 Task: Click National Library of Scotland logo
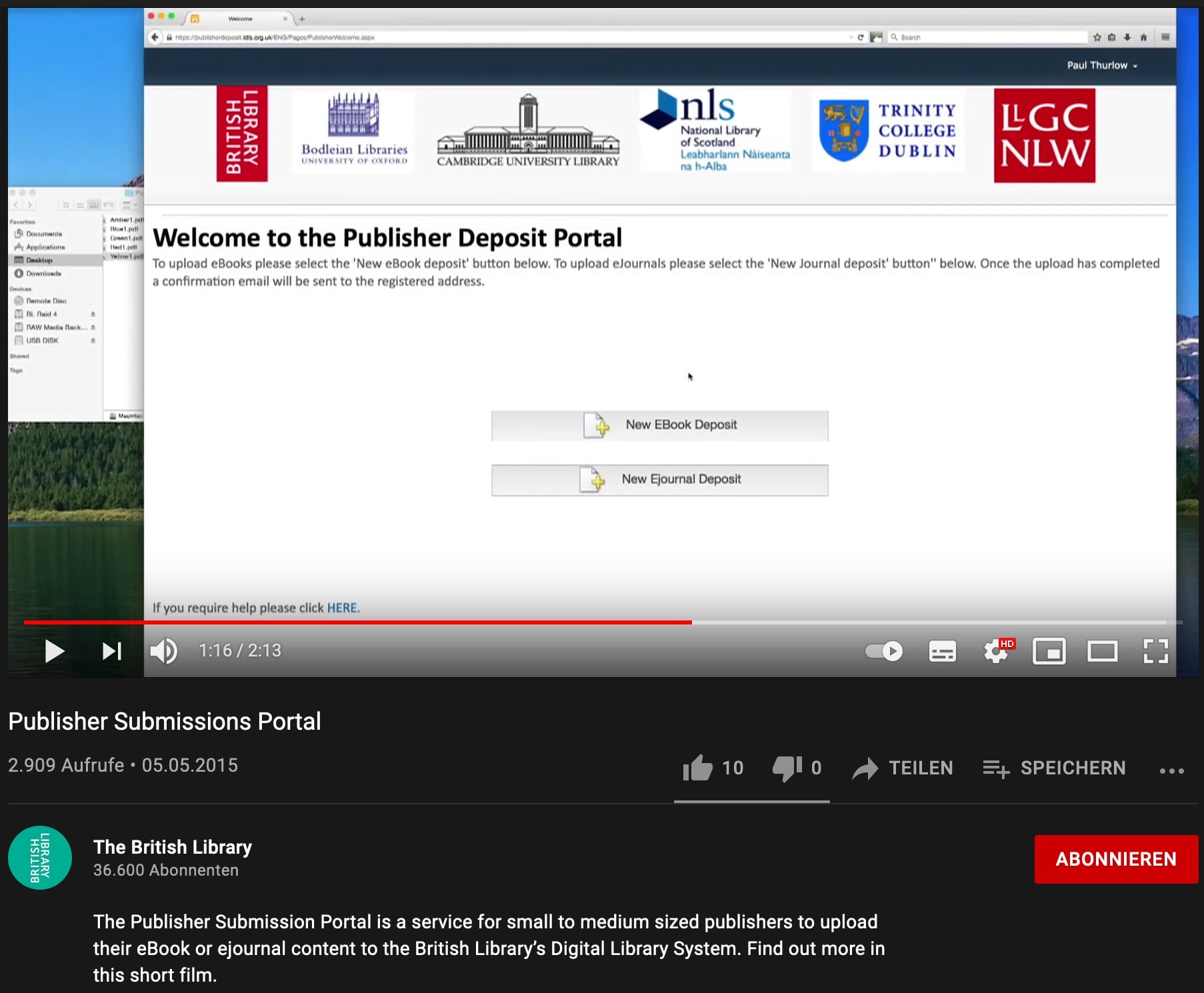(715, 131)
